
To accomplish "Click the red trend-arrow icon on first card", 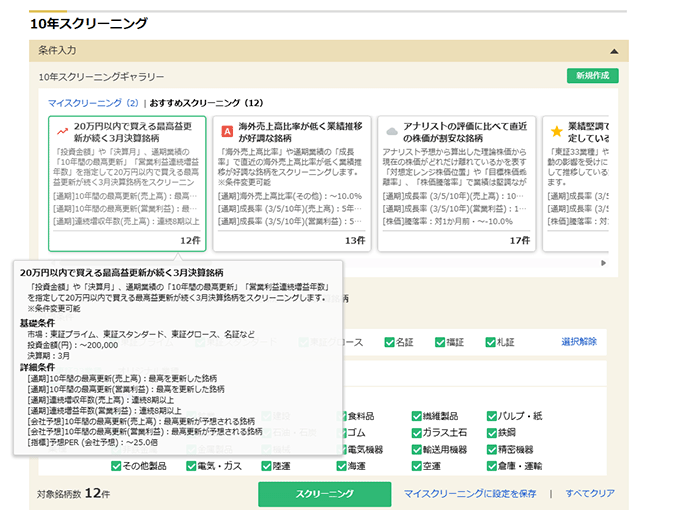I will [62, 131].
